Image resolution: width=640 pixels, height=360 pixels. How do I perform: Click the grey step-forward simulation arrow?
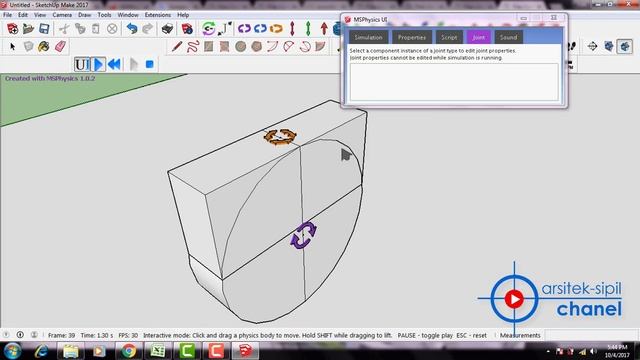point(133,64)
